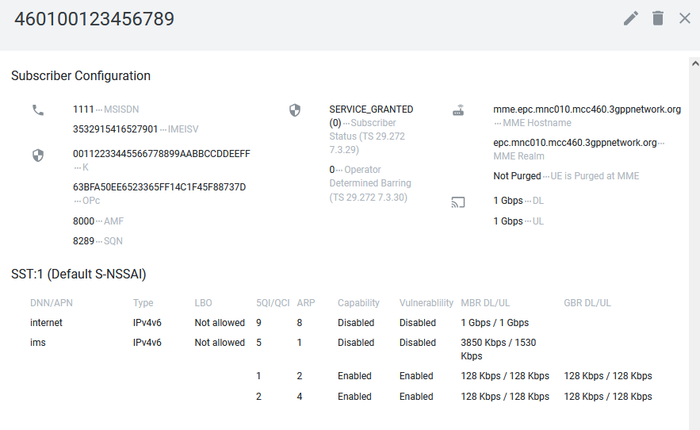Click the MME hostname text
Screen dimensions: 700x430
[x=587, y=109]
